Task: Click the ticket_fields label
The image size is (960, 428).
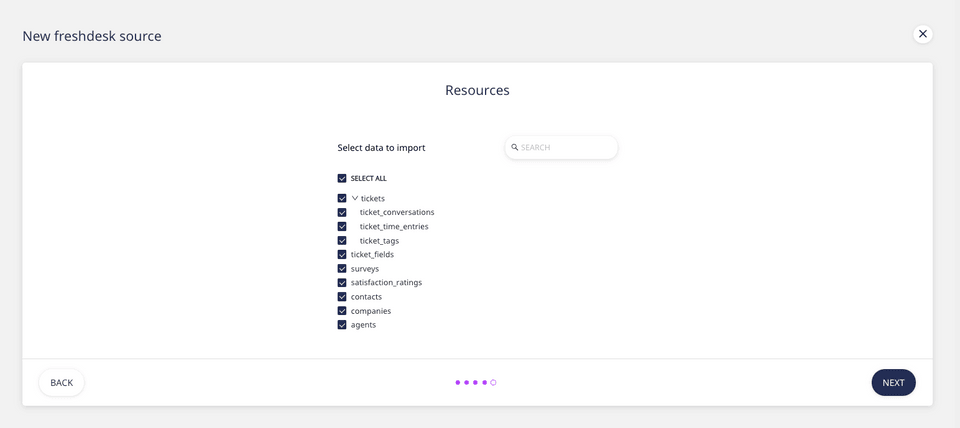Action: click(x=372, y=254)
